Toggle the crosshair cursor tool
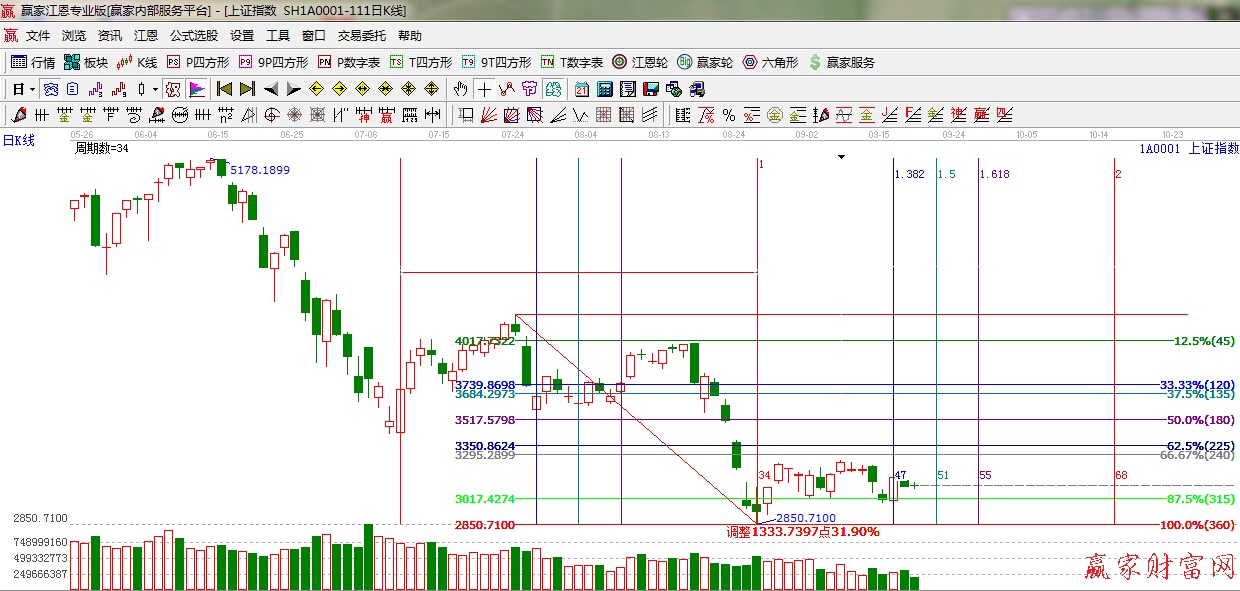This screenshot has height=591, width=1240. click(x=483, y=89)
